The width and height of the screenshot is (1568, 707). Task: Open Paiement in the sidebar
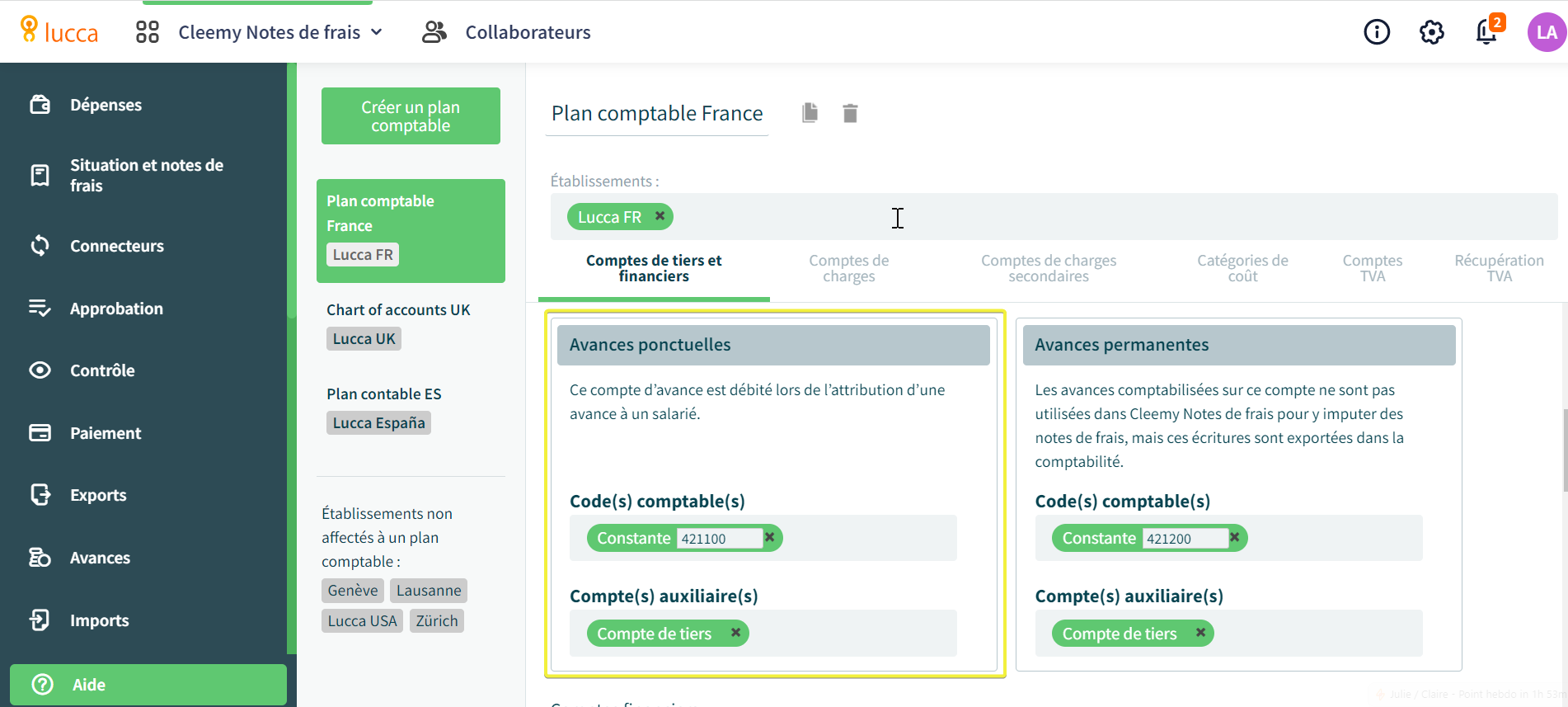pyautogui.click(x=106, y=433)
